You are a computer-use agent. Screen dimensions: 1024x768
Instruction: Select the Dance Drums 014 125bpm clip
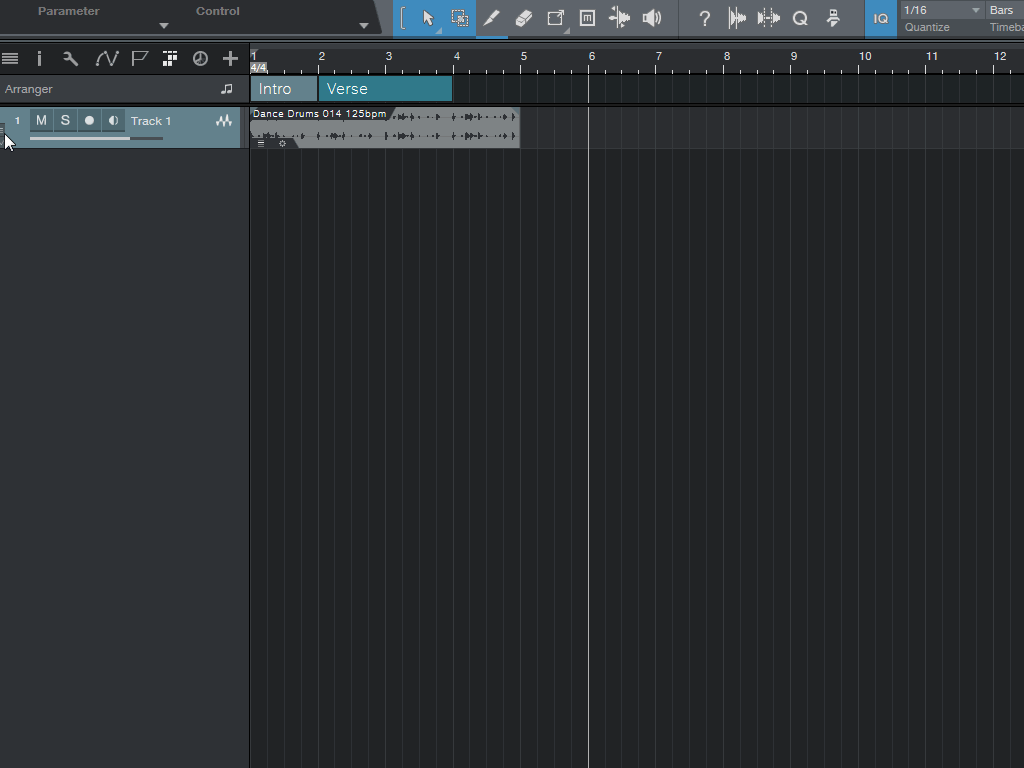pyautogui.click(x=385, y=127)
